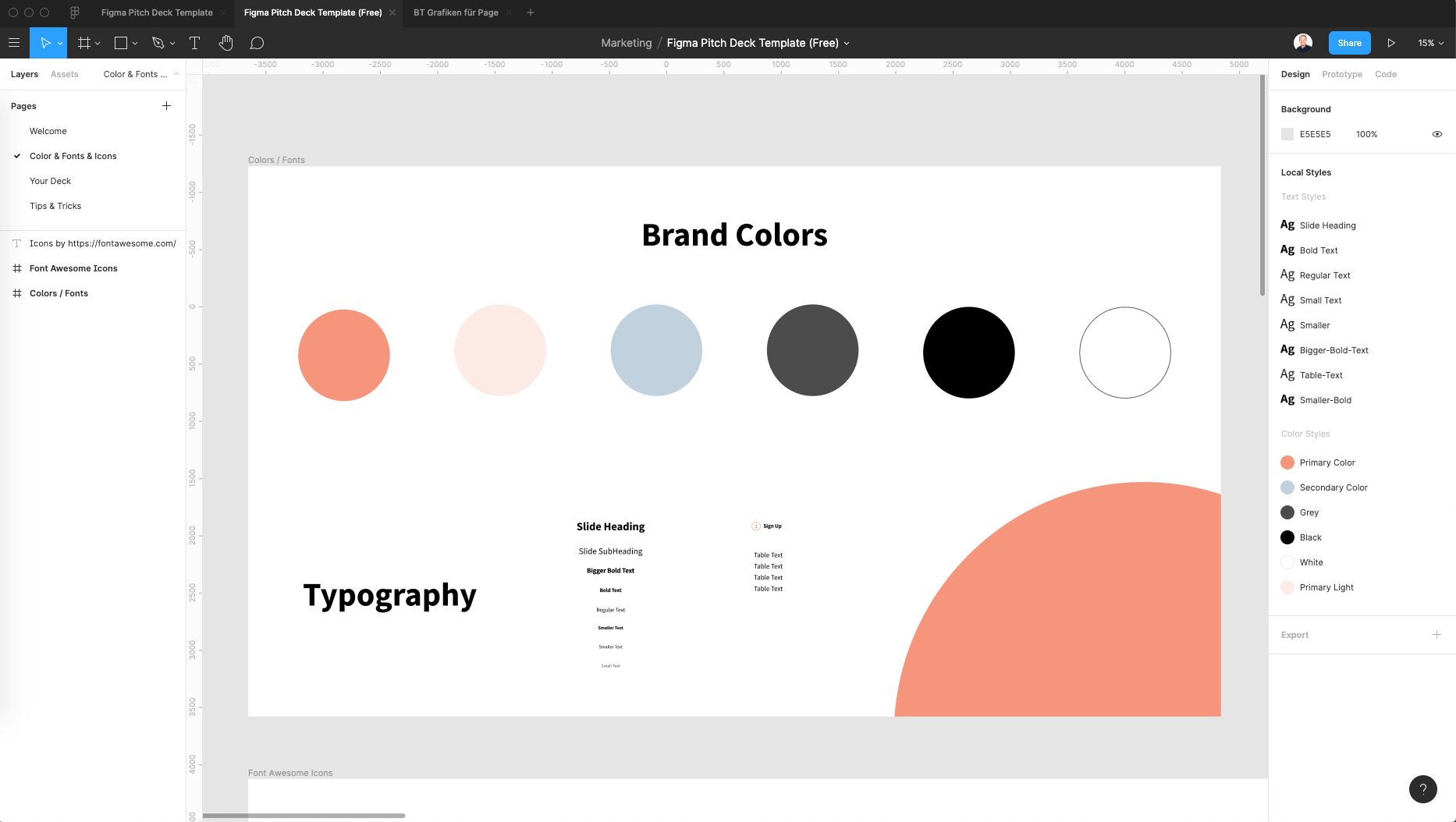This screenshot has height=822, width=1456.
Task: Open the Your Deck page
Action: click(x=50, y=181)
